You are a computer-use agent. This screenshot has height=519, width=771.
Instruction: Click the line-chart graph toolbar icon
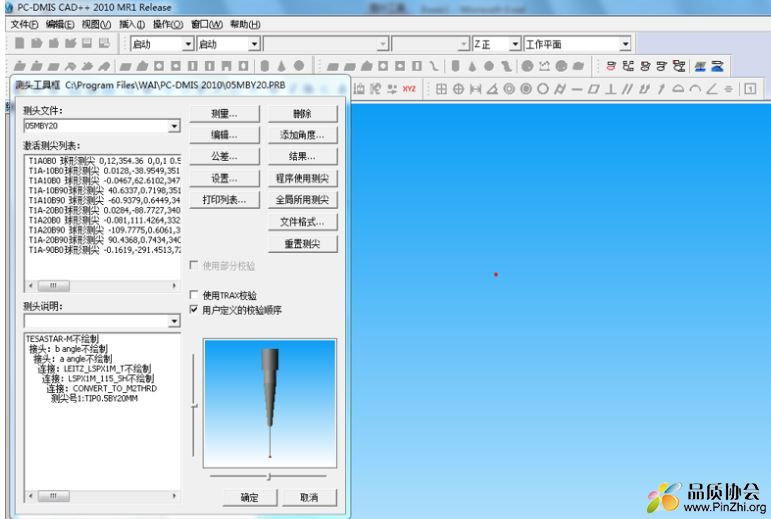(544, 66)
